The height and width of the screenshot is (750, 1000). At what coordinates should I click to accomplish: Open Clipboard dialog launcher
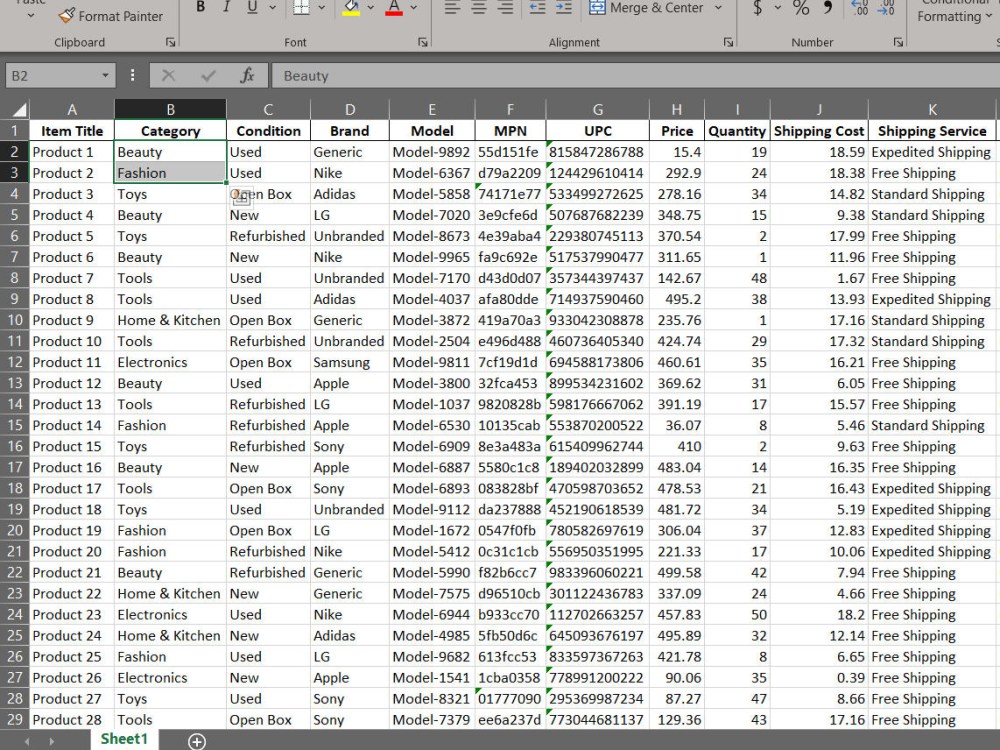point(170,42)
